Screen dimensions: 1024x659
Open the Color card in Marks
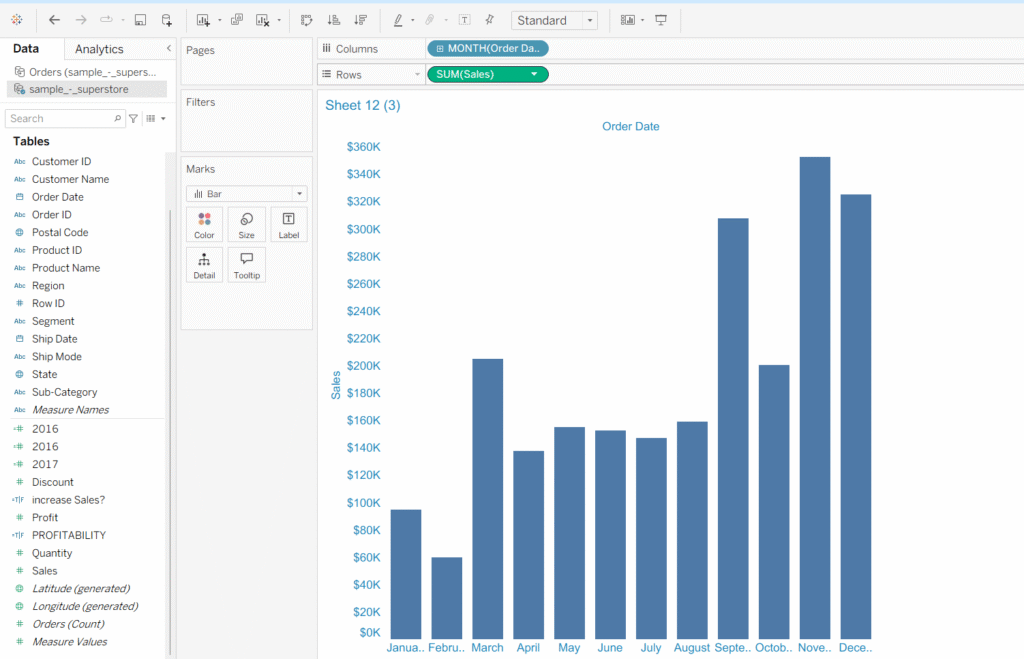204,225
